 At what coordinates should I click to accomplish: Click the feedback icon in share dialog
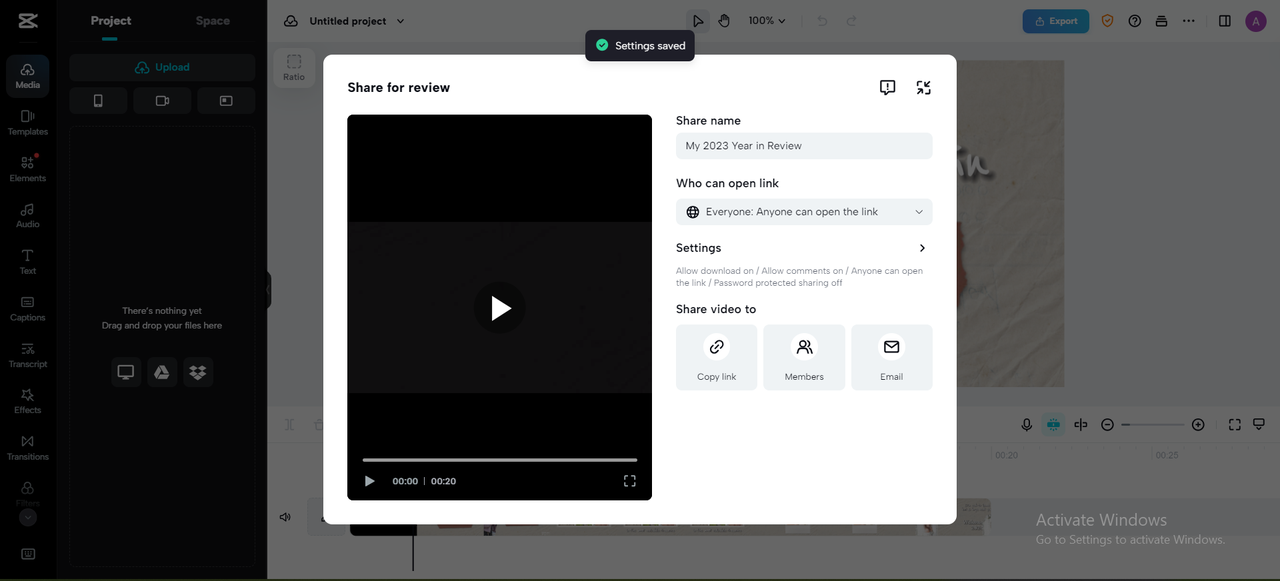888,88
